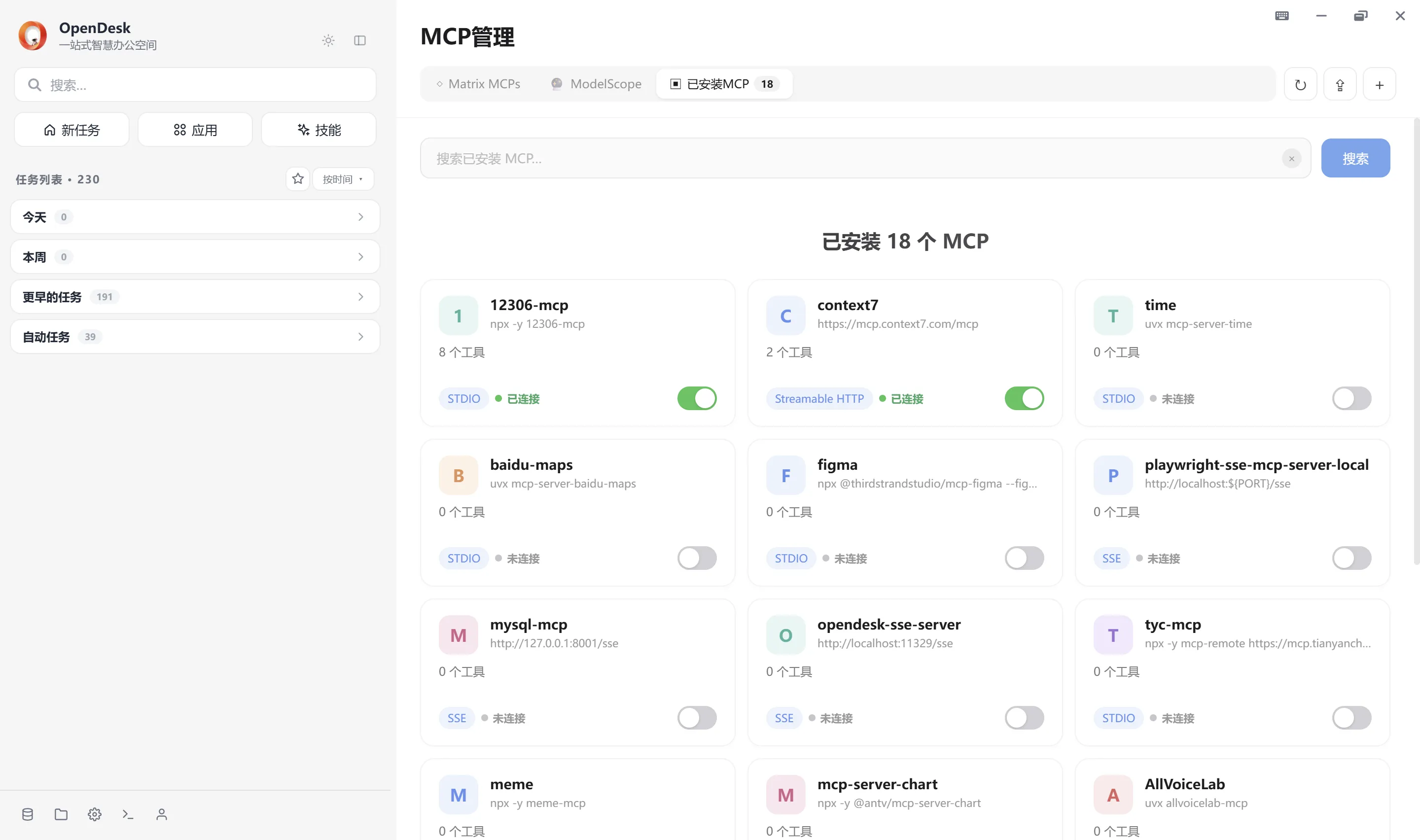Click the meme avatar icon
The width and height of the screenshot is (1420, 840).
click(459, 794)
